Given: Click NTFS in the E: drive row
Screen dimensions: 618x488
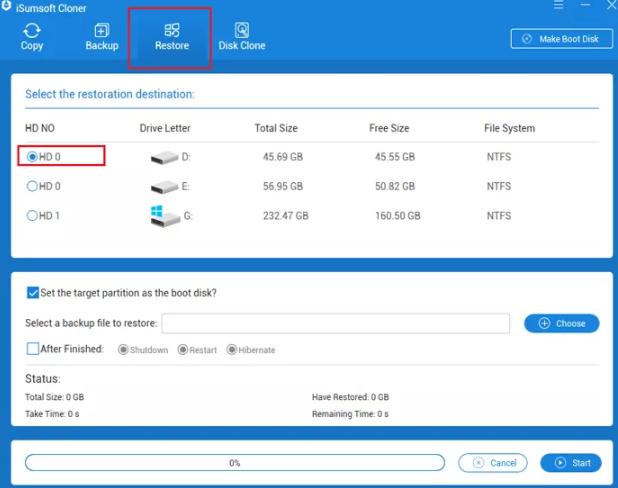Looking at the screenshot, I should click(x=499, y=186).
